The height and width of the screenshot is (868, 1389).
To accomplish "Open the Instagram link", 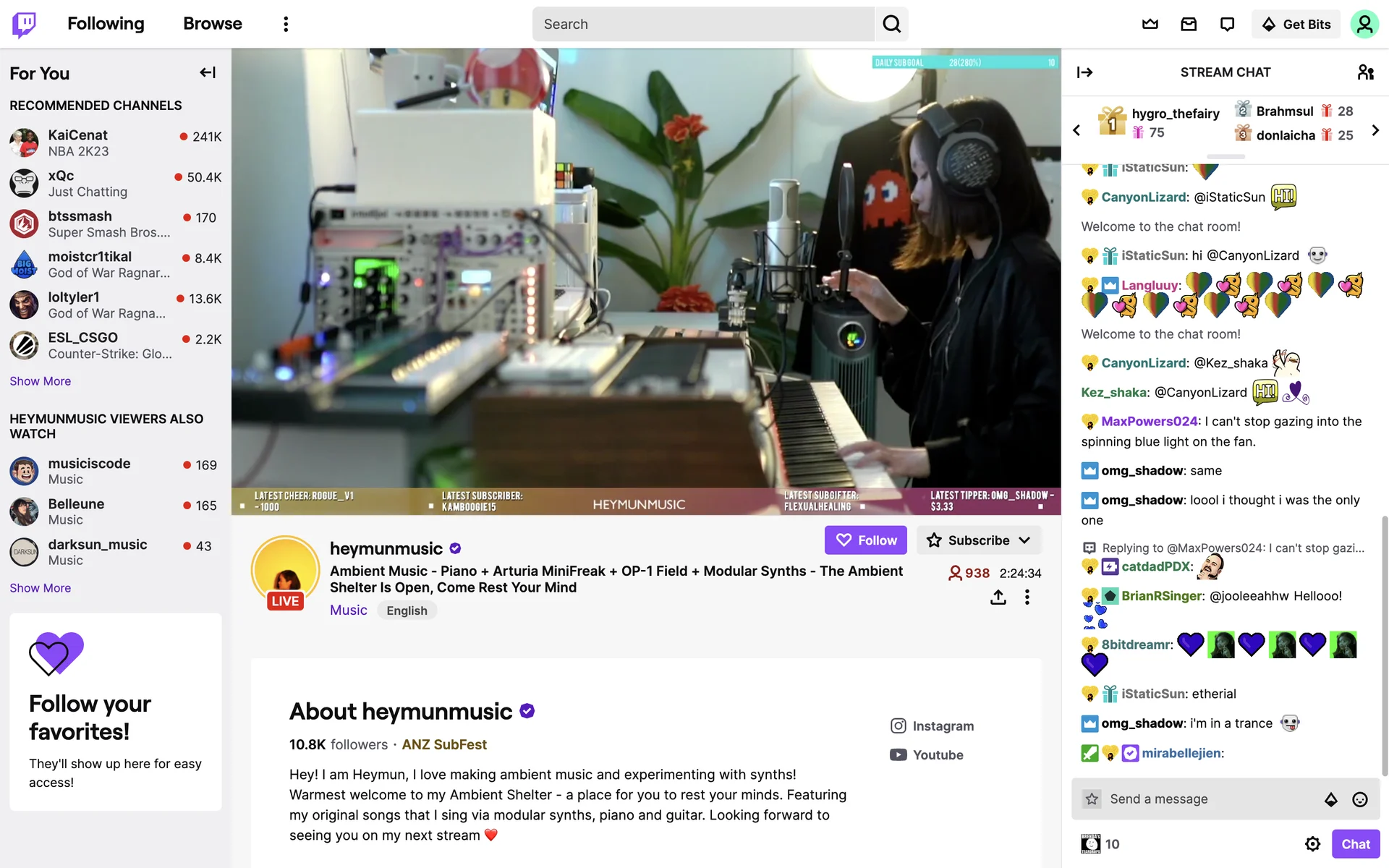I will pyautogui.click(x=932, y=726).
